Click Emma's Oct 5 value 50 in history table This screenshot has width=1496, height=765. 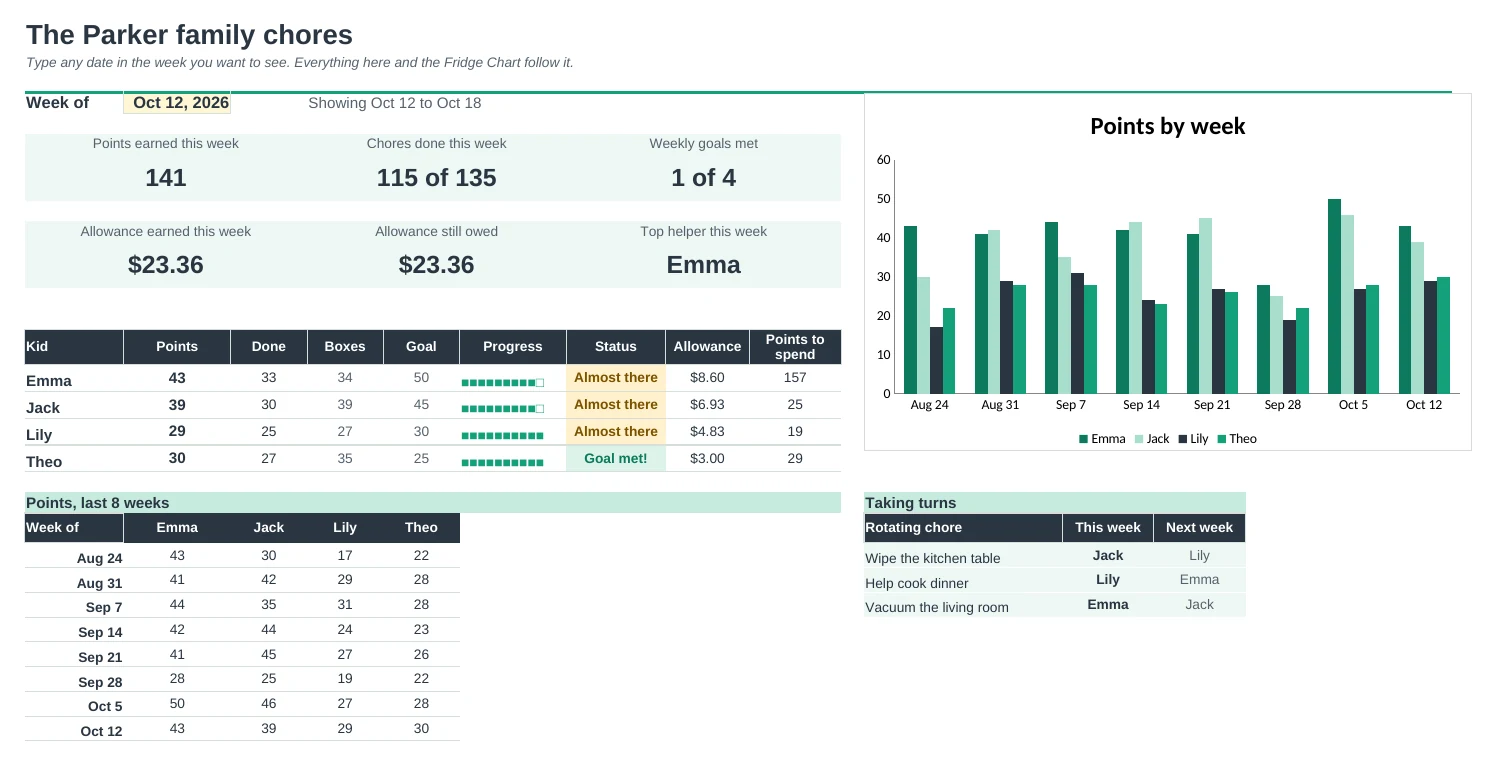pyautogui.click(x=177, y=704)
